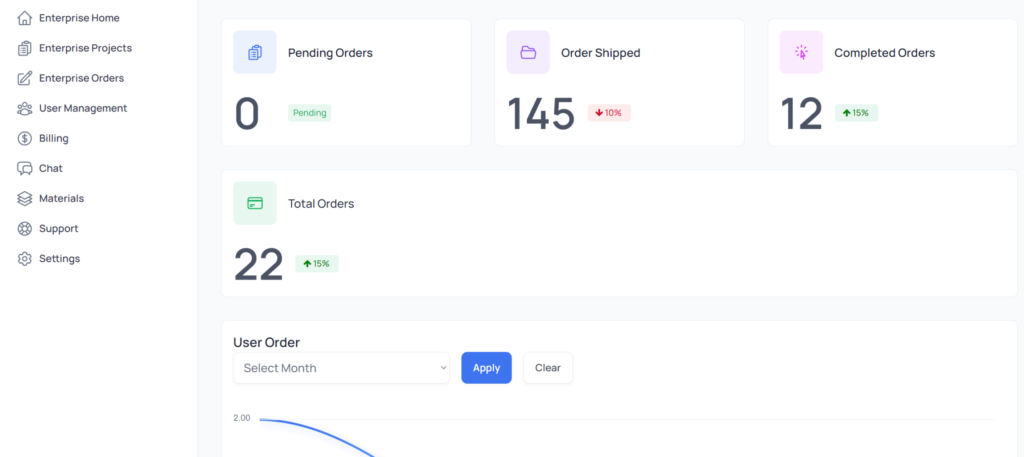Click the Enterprise Home house icon
Screen dimensions: 1024x457
coord(25,18)
